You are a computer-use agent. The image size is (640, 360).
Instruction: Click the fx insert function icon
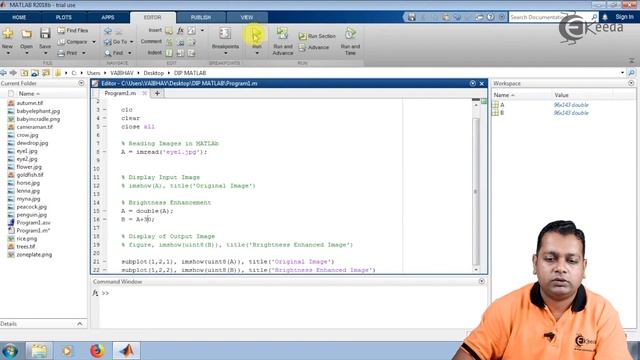(x=180, y=31)
